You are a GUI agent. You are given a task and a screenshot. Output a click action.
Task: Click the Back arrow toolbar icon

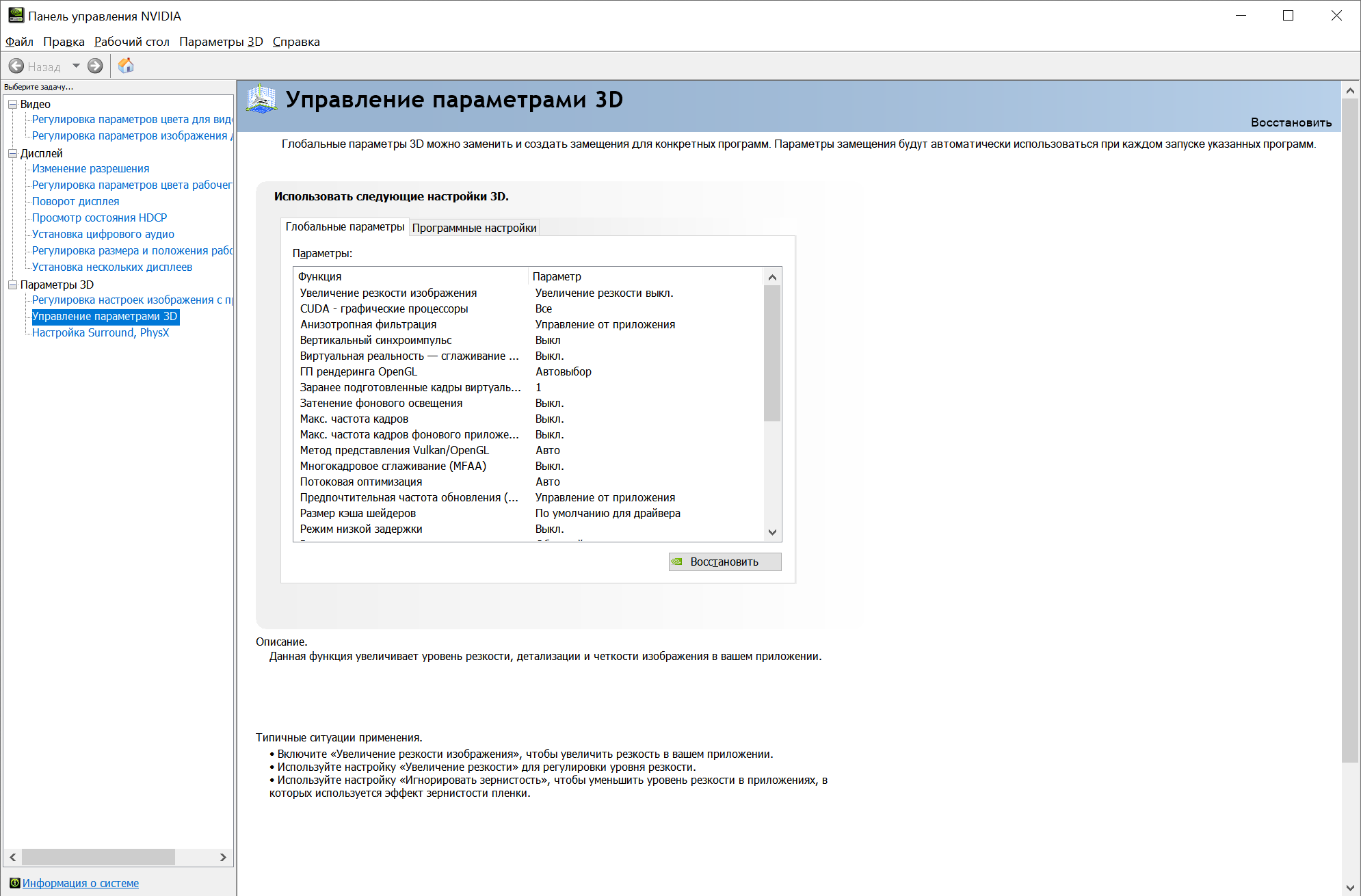coord(16,66)
